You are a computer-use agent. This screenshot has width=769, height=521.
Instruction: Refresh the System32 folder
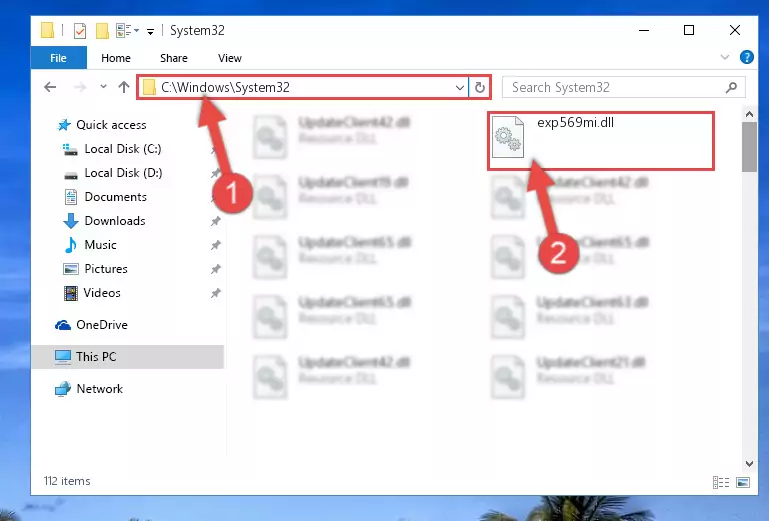(480, 87)
